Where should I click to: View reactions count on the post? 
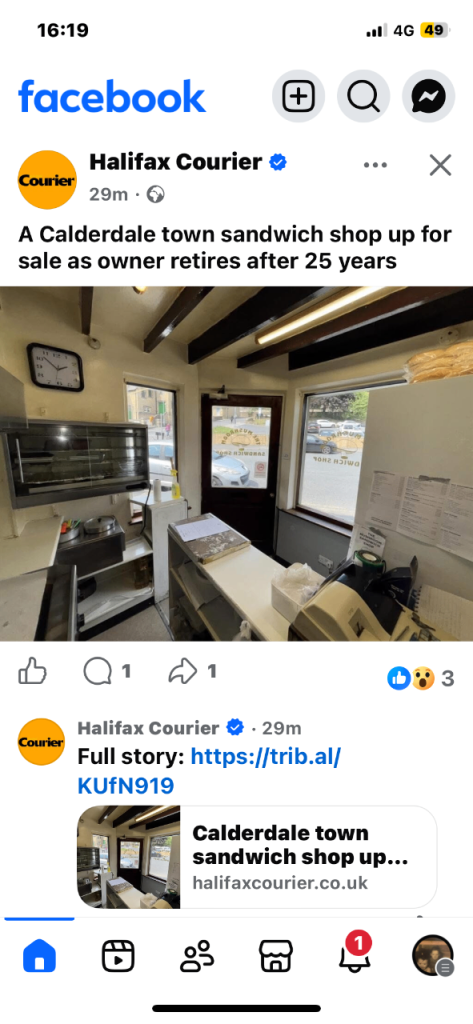tap(421, 679)
